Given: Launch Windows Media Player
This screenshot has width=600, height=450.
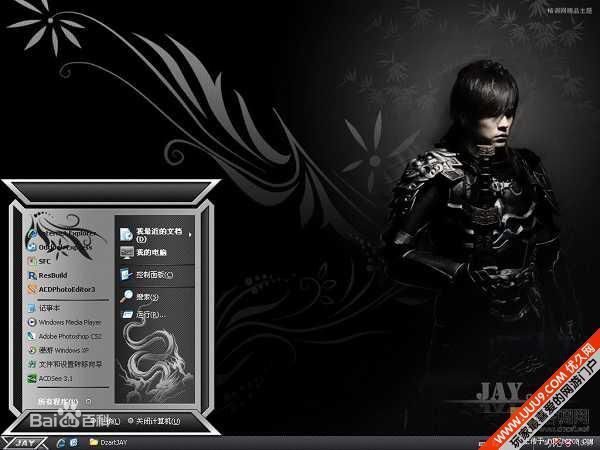Looking at the screenshot, I should tap(64, 322).
